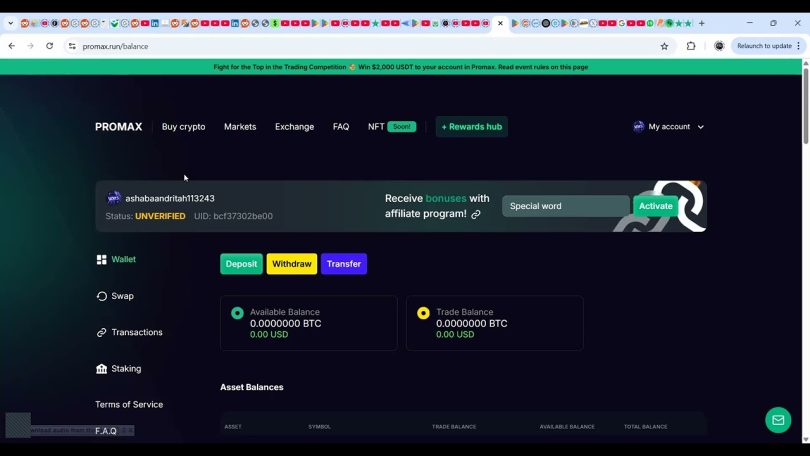Click the UNVERIFIED status label
810x456 pixels.
point(160,216)
